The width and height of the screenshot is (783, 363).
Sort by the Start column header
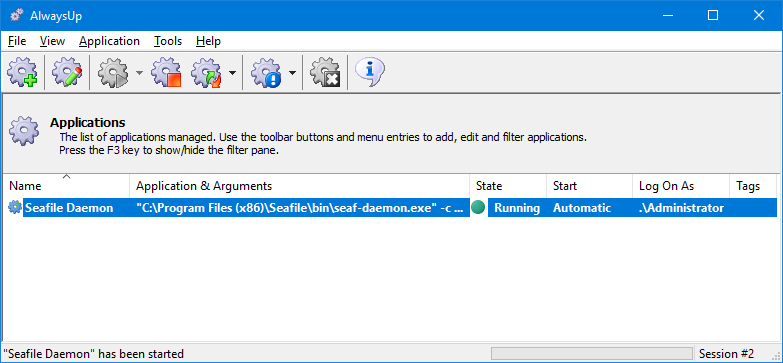click(589, 186)
